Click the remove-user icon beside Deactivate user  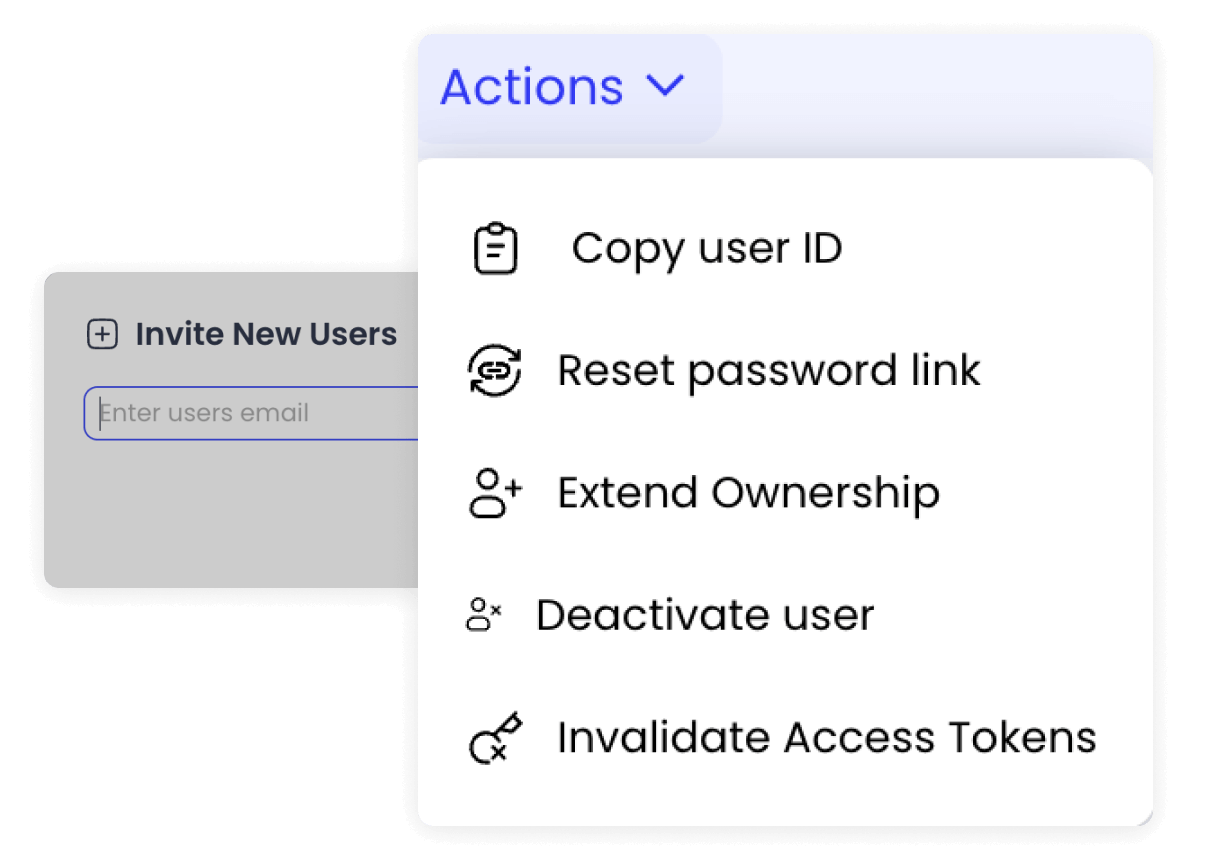point(485,615)
